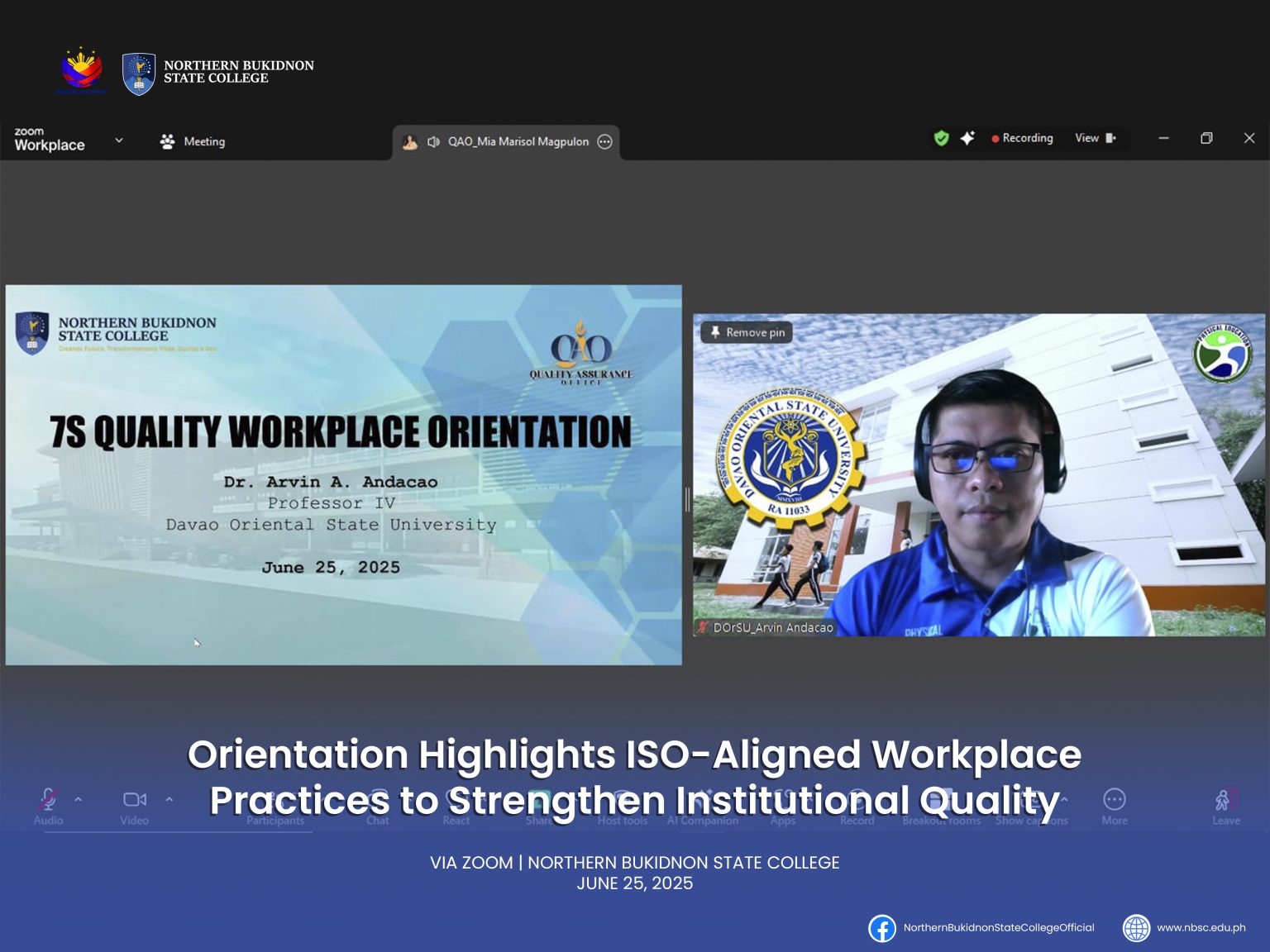Open the Audio options chevron
This screenshot has height=952, width=1270.
pos(79,800)
